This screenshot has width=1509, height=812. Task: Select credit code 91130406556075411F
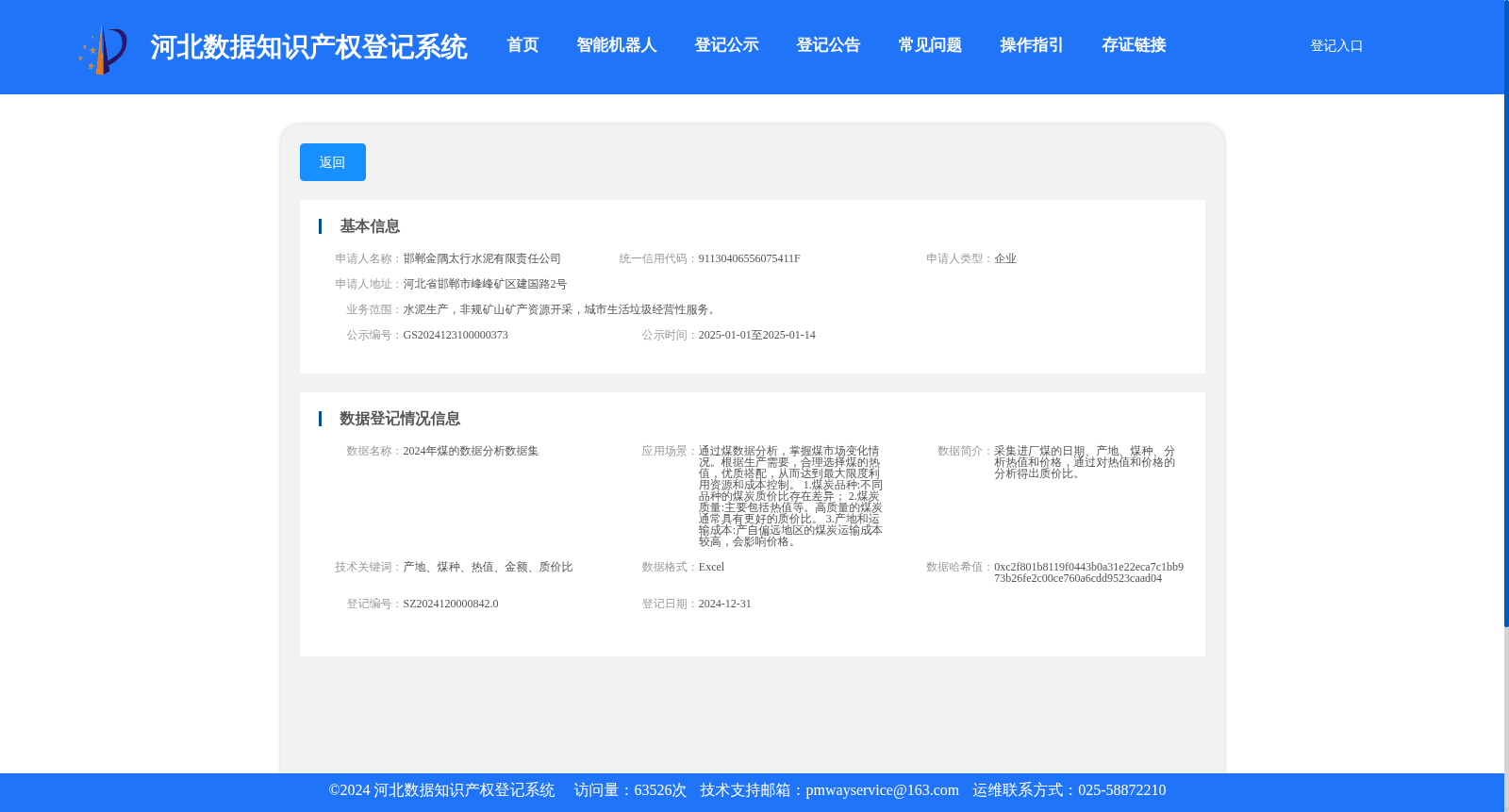[x=749, y=258]
